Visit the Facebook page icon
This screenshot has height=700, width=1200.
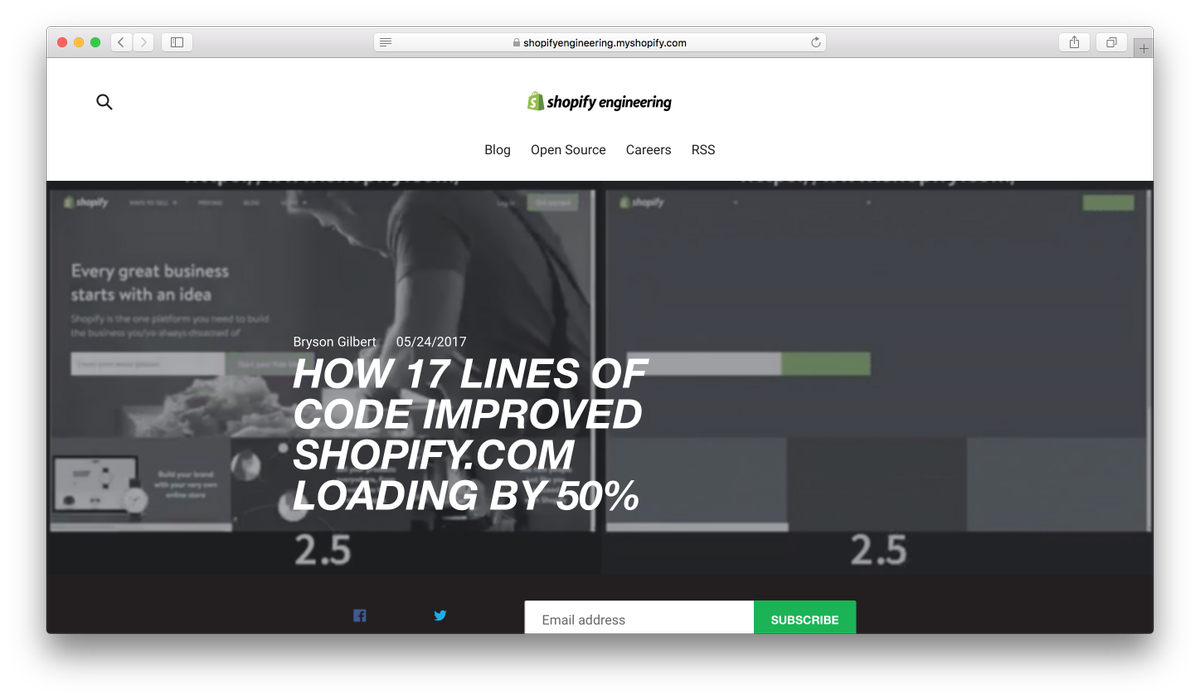coord(360,616)
